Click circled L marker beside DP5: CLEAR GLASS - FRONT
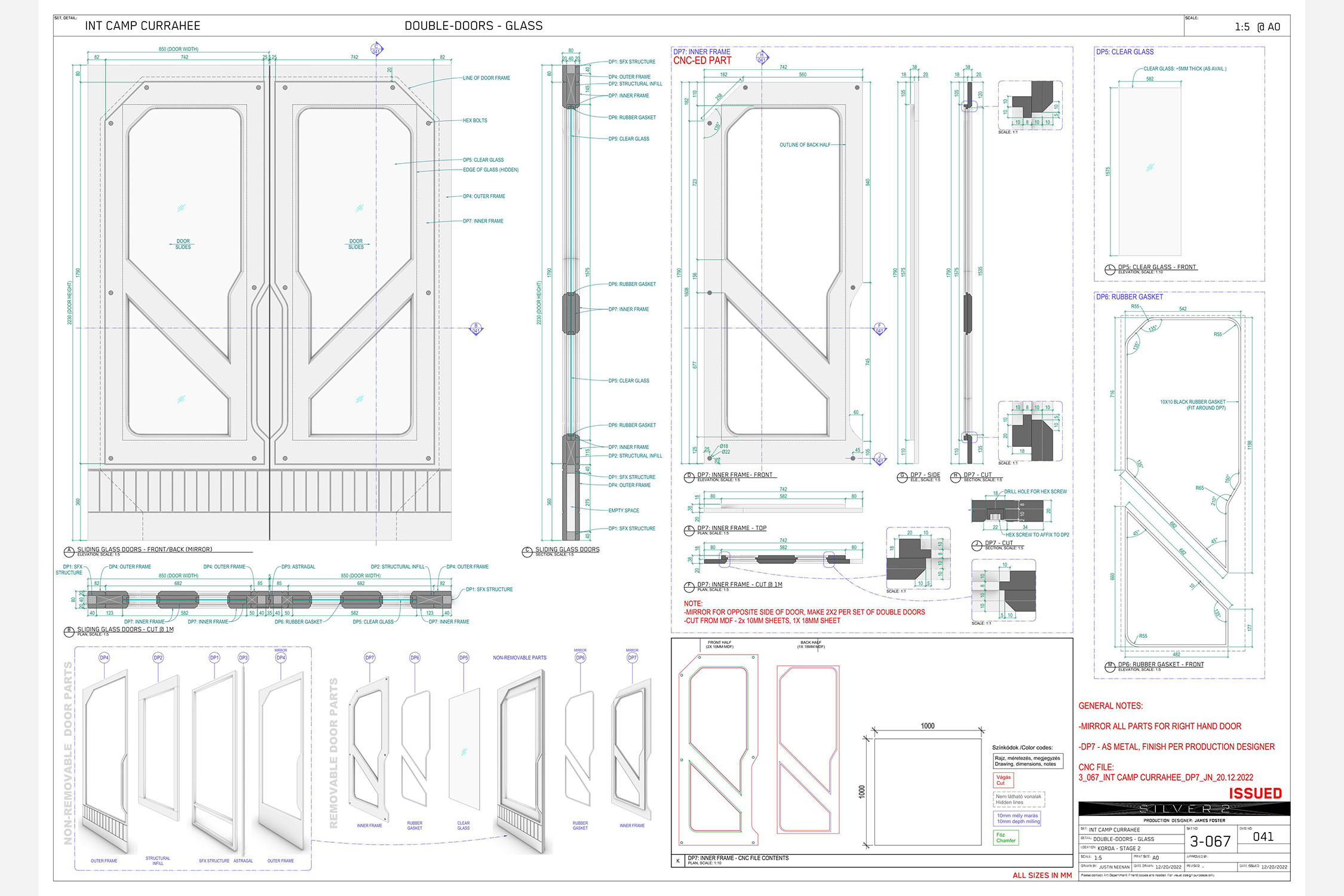The width and height of the screenshot is (1344, 896). pos(1110,269)
